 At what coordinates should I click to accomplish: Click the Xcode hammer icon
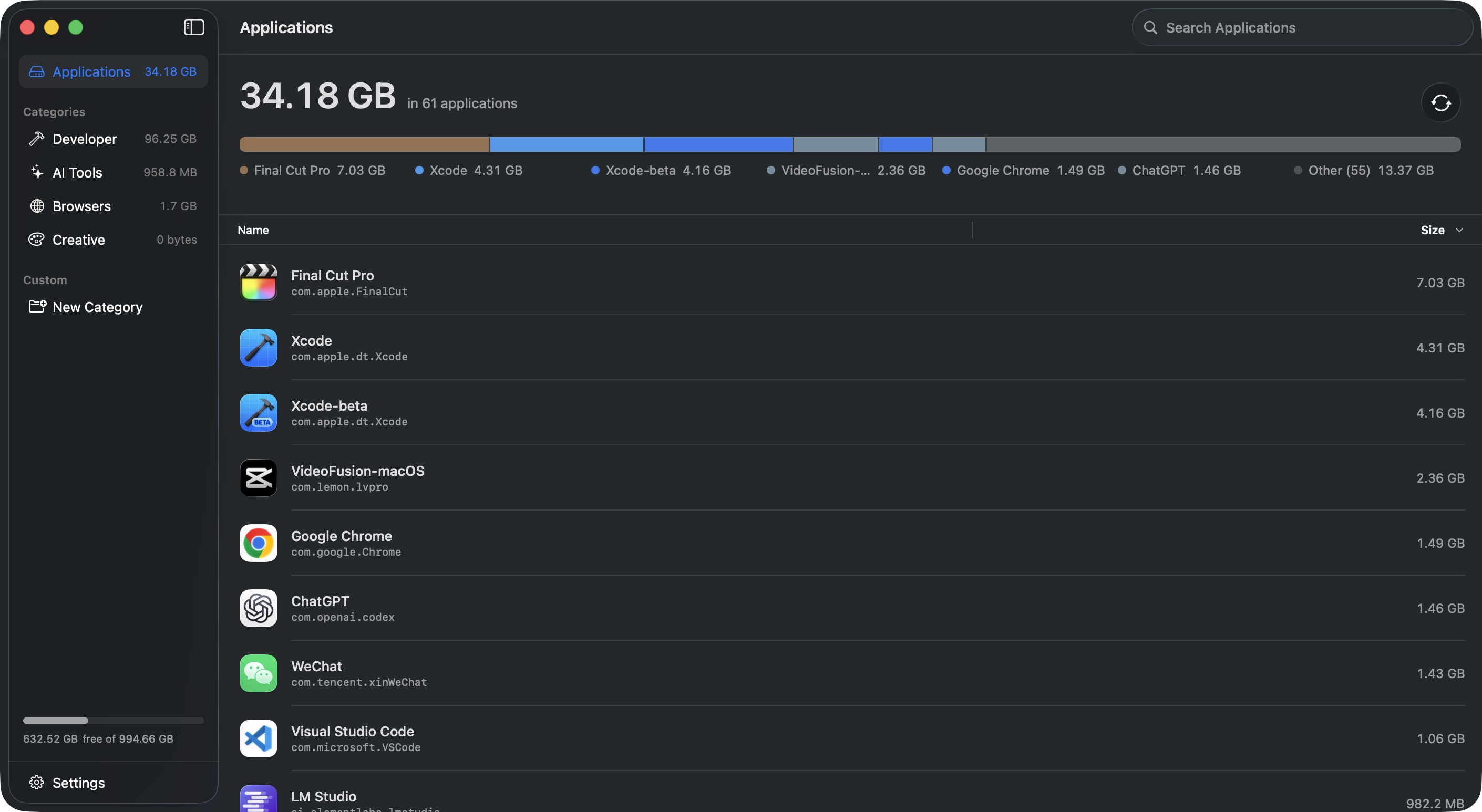259,347
